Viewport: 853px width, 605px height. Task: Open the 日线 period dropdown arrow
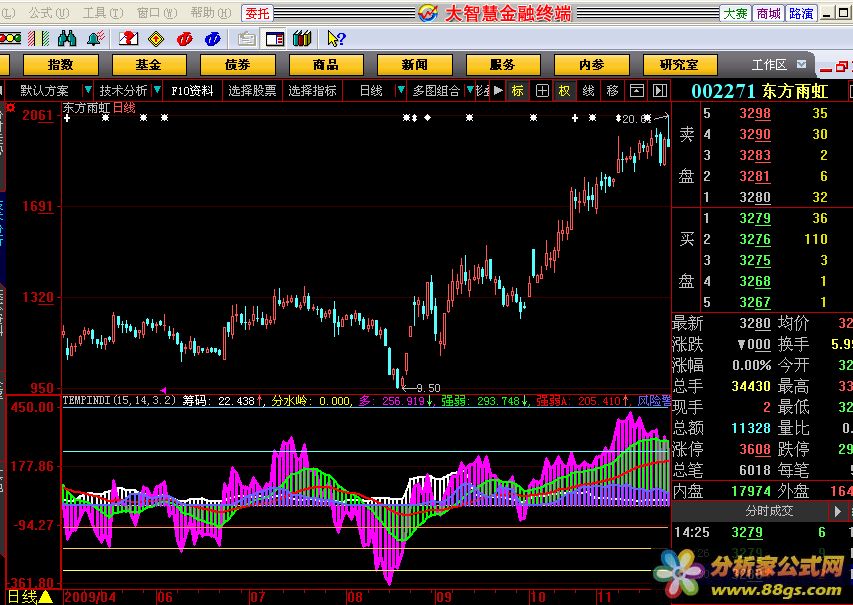(x=401, y=90)
